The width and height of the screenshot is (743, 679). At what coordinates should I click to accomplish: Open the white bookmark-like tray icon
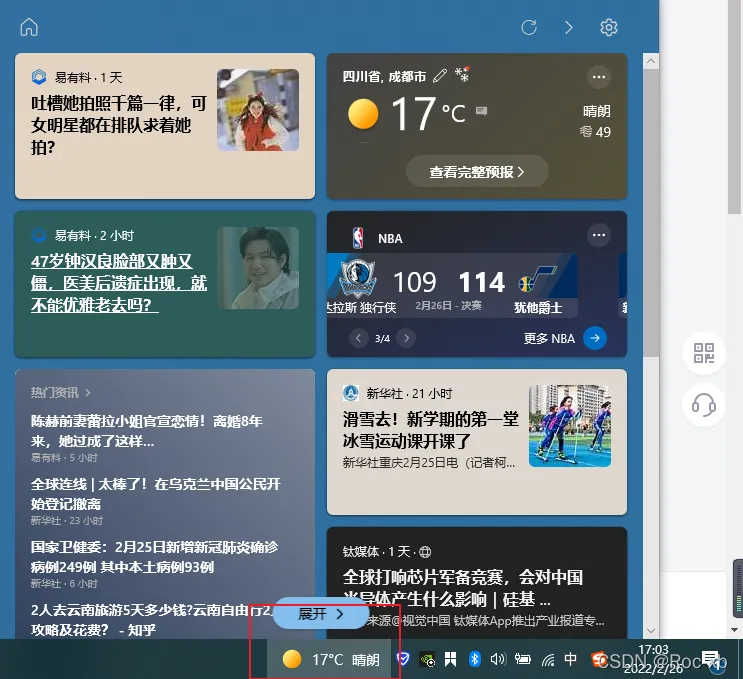click(x=450, y=659)
